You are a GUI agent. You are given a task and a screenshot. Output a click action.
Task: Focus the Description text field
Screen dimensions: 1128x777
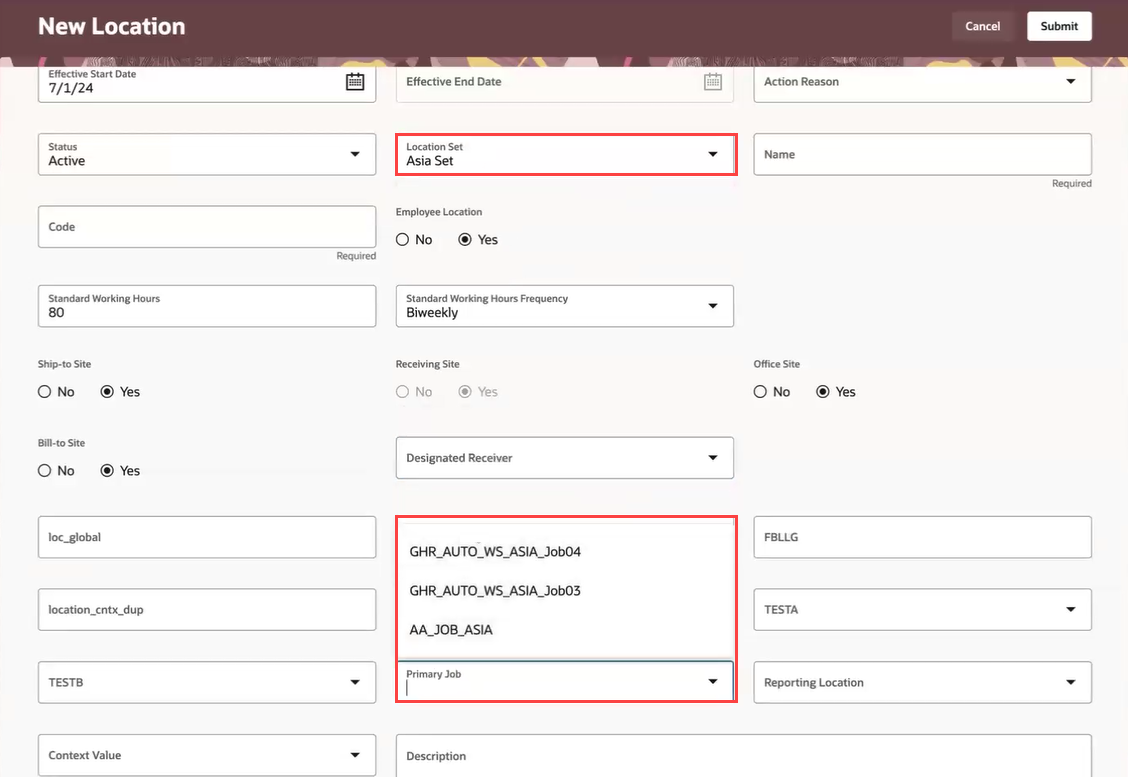[743, 755]
